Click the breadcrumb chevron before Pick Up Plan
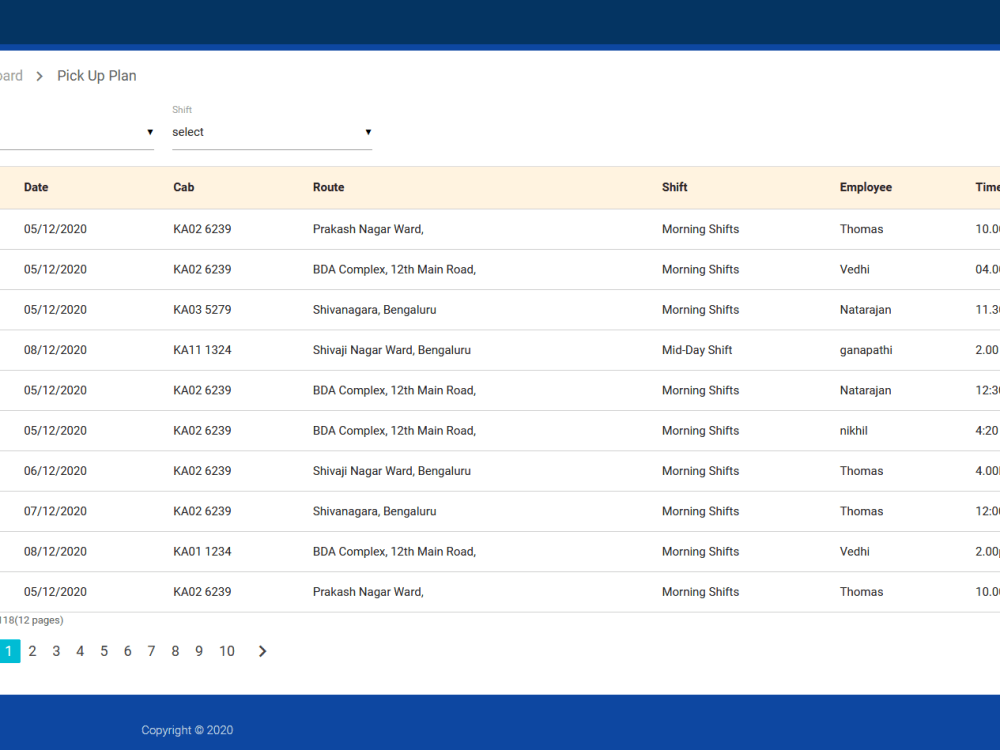The height and width of the screenshot is (750, 1000). click(40, 76)
